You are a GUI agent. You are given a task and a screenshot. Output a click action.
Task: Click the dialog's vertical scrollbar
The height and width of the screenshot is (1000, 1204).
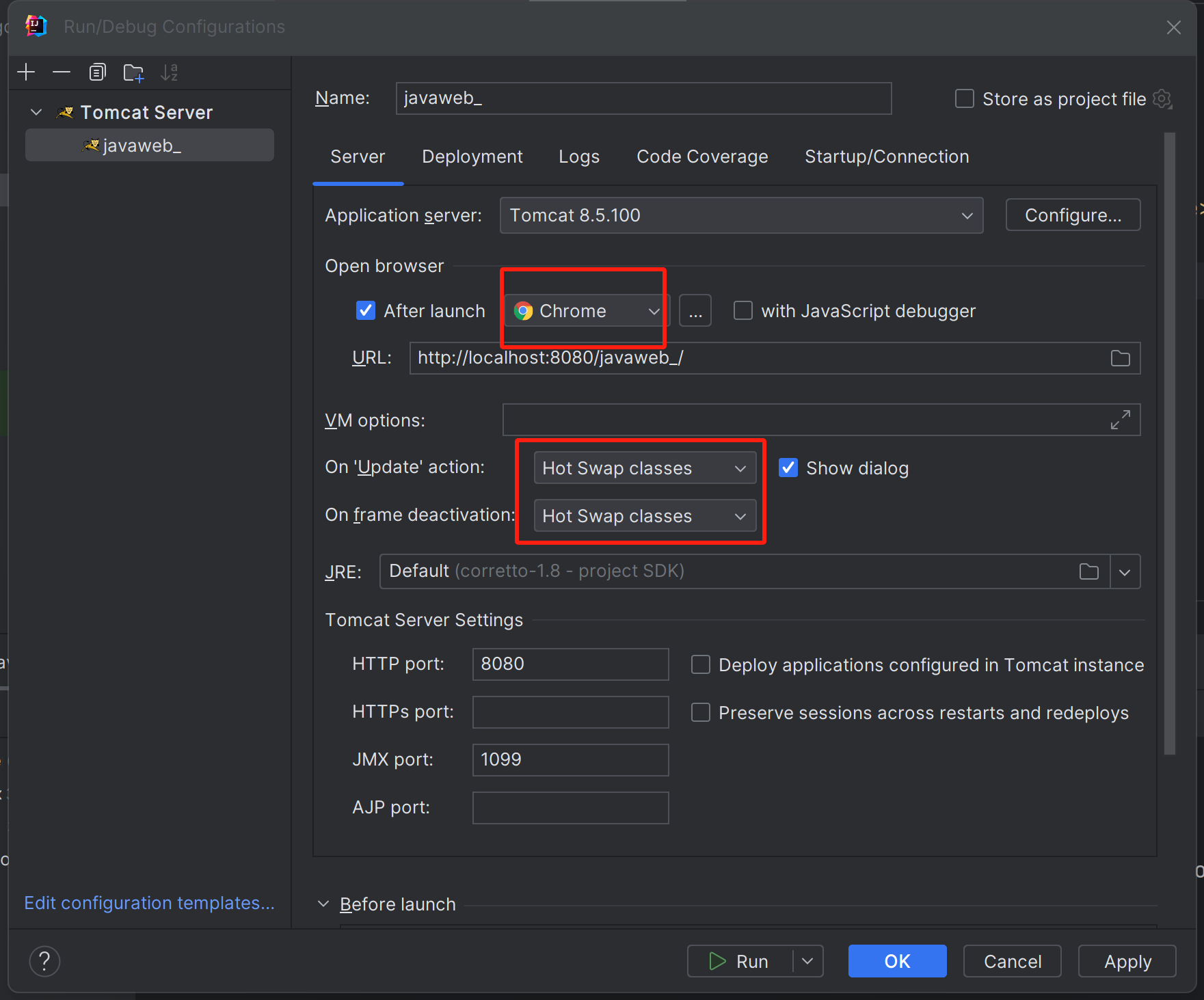coord(1170,444)
